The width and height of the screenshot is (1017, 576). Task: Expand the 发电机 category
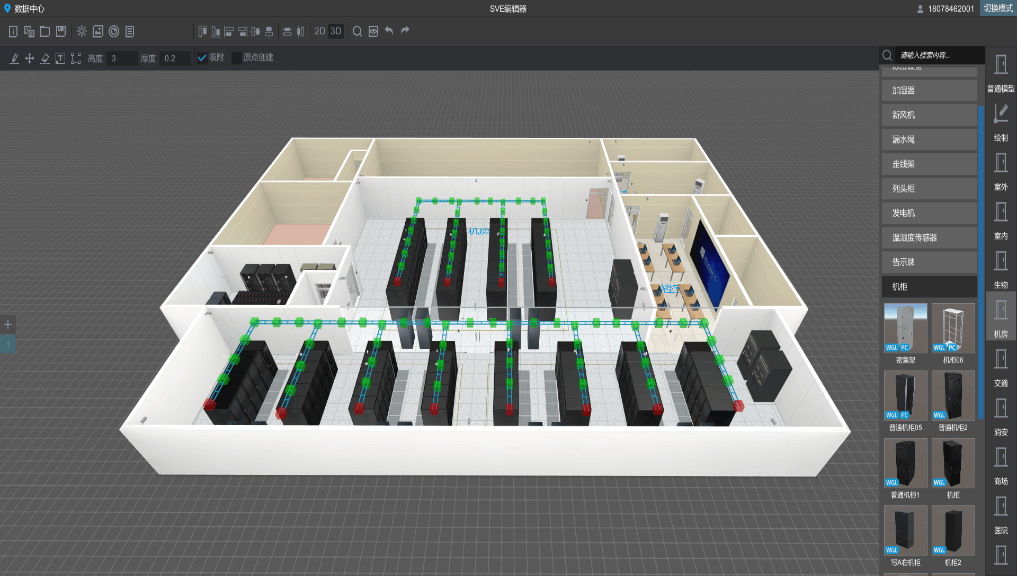click(929, 213)
